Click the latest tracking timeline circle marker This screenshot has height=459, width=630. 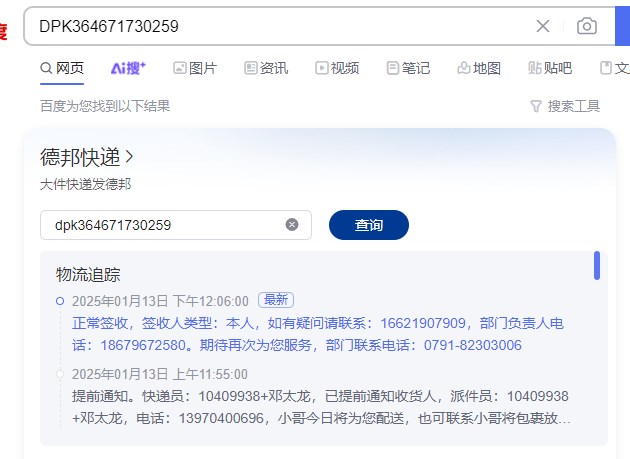click(60, 301)
